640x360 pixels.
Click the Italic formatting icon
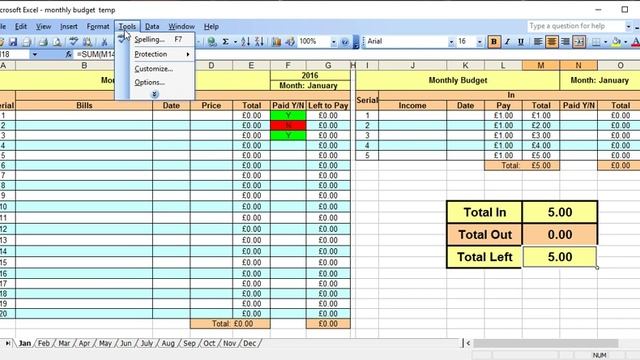(507, 42)
